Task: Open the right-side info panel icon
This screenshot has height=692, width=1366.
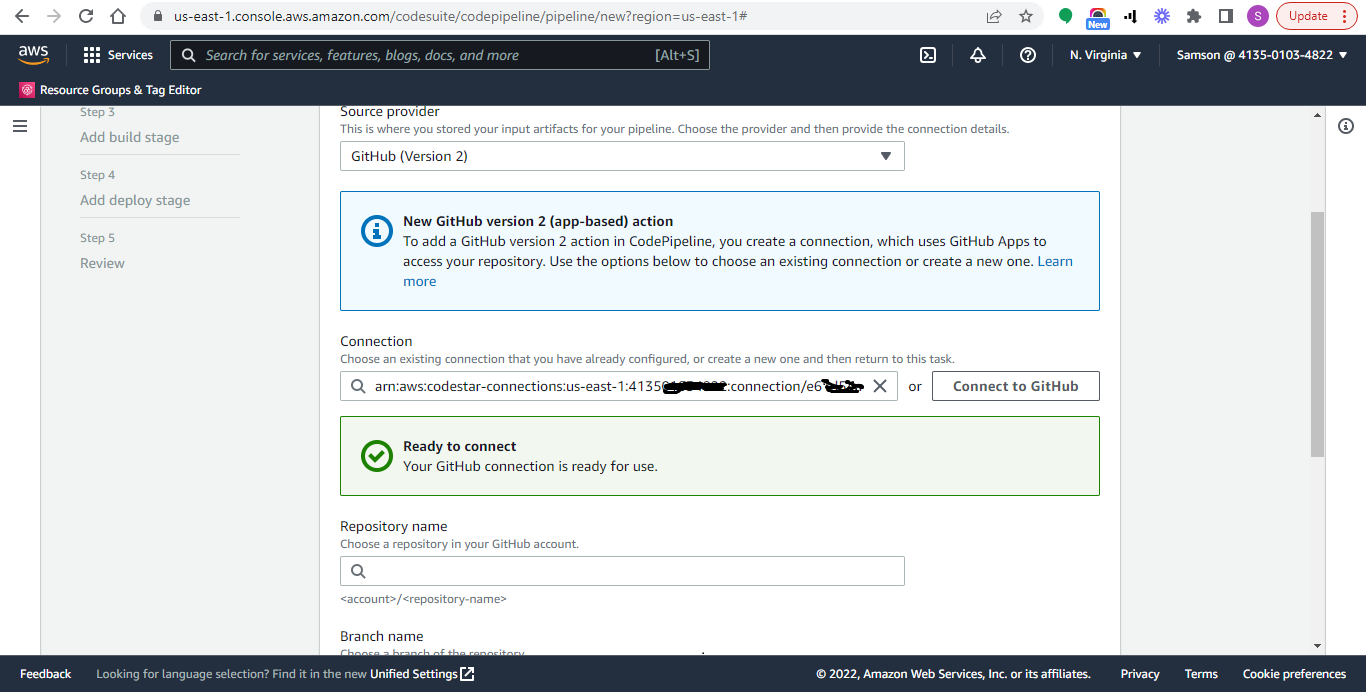Action: point(1346,126)
